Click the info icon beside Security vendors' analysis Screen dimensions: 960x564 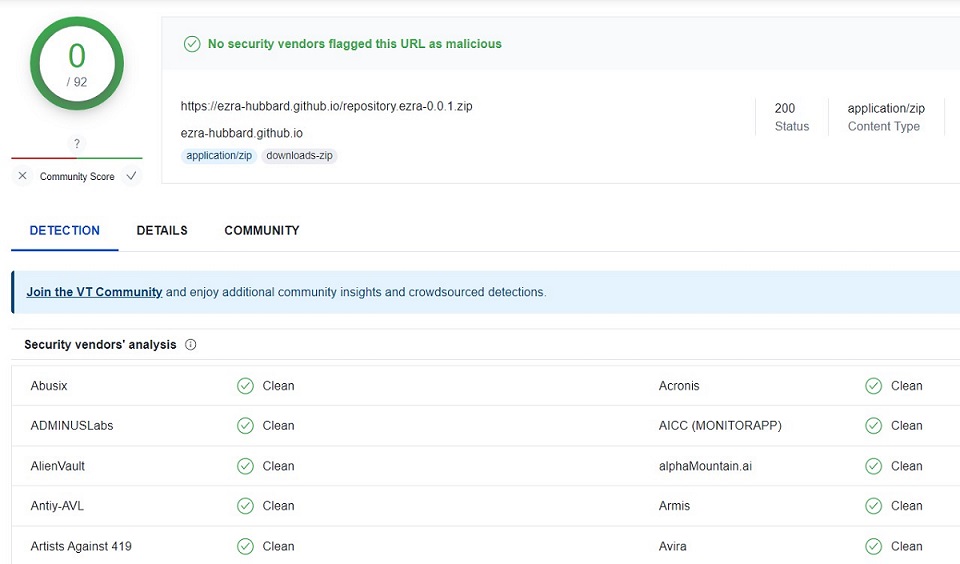(x=190, y=345)
